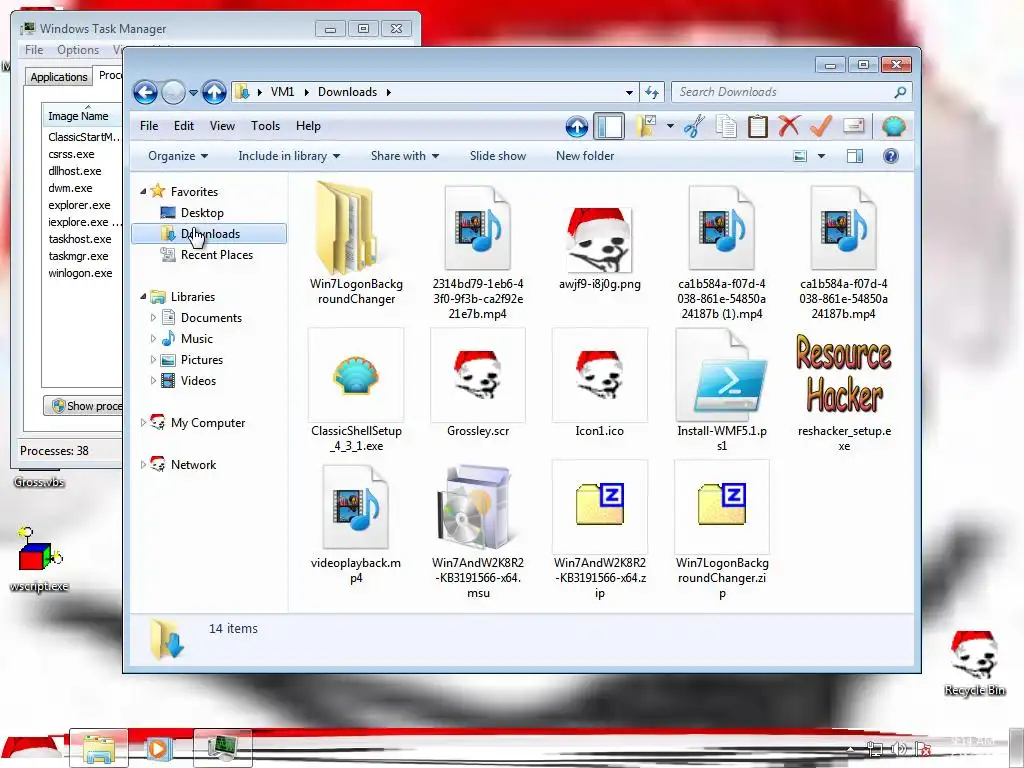Screen dimensions: 1024x768
Task: Select the ClassicShellSetup_4_3_1.exe file
Action: (356, 391)
